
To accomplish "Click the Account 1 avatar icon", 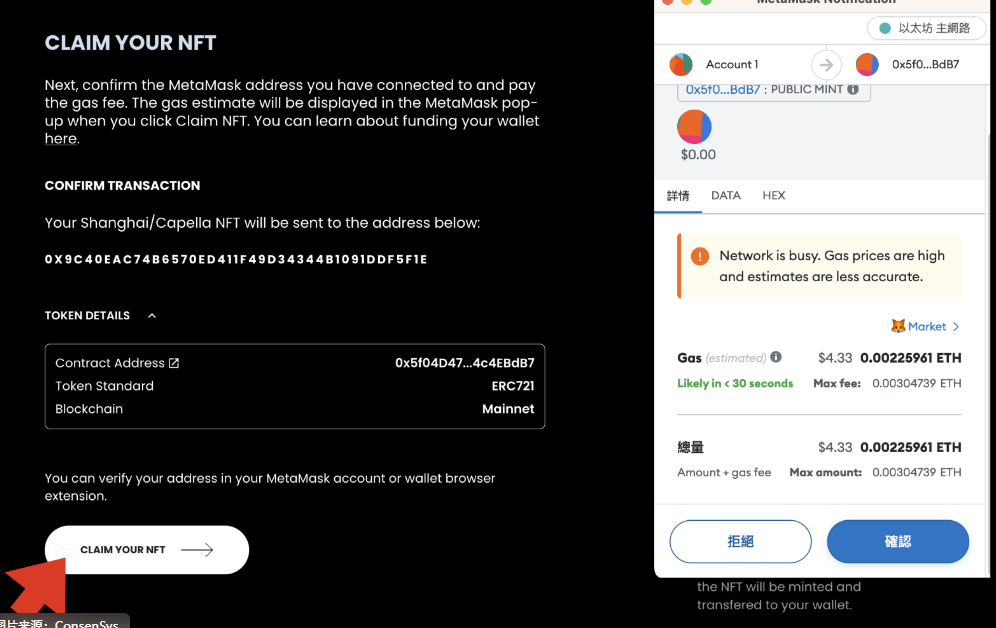I will pyautogui.click(x=681, y=64).
